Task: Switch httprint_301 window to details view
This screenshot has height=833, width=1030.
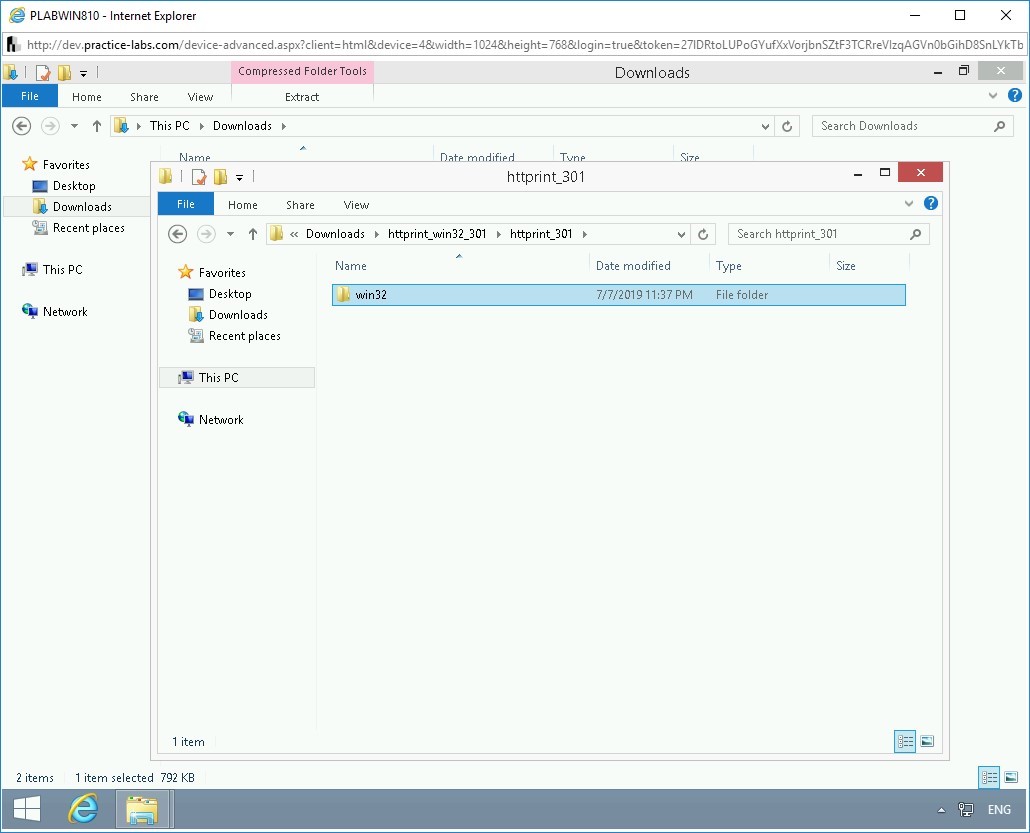Action: pyautogui.click(x=905, y=742)
